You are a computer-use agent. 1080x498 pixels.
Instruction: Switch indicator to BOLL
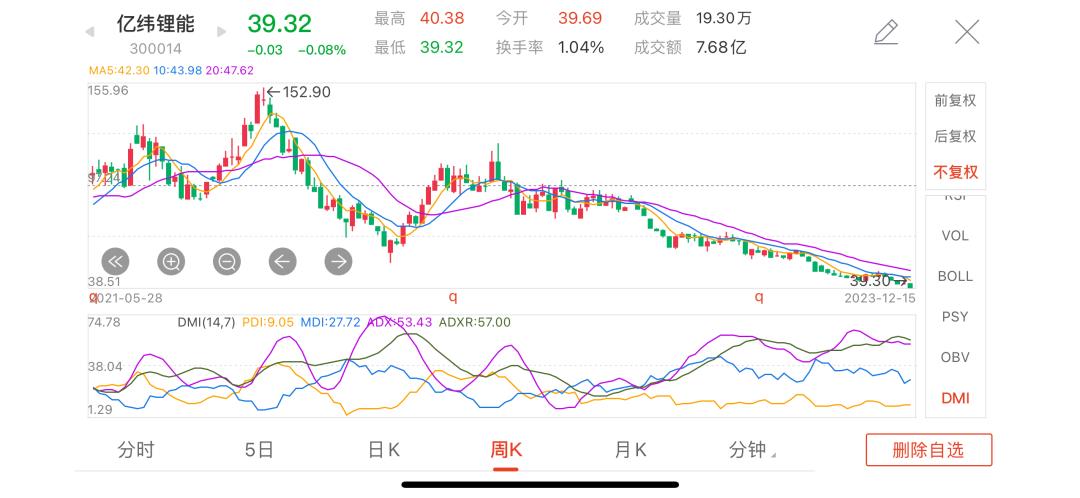point(955,276)
